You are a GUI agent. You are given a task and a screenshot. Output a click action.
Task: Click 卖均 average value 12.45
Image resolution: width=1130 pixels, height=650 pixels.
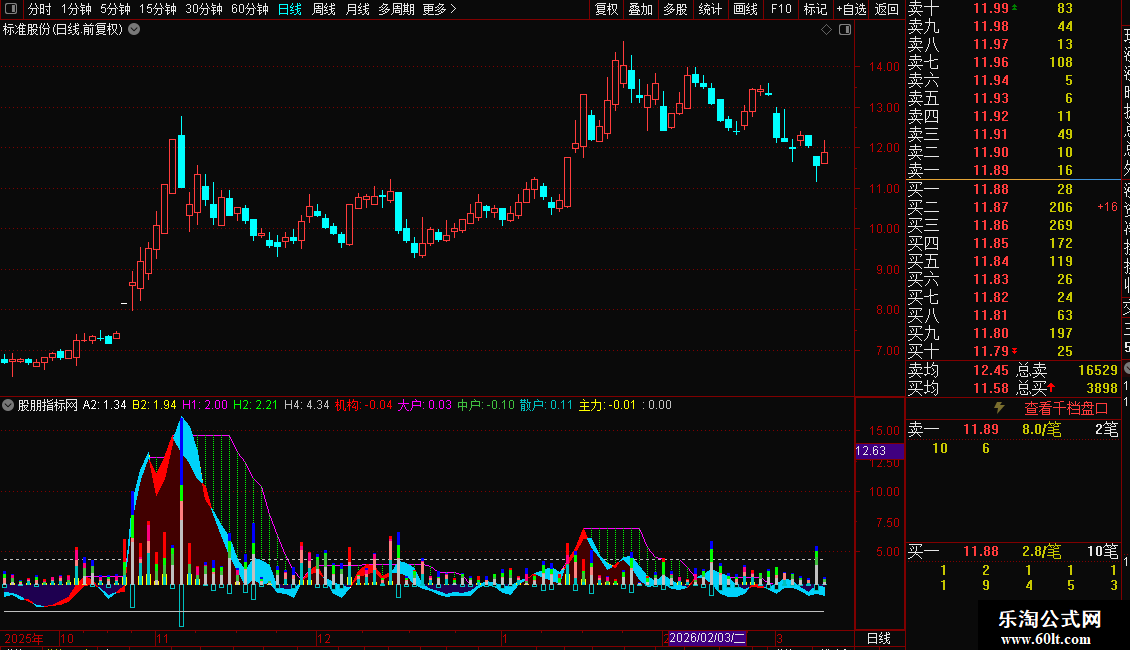coord(990,370)
